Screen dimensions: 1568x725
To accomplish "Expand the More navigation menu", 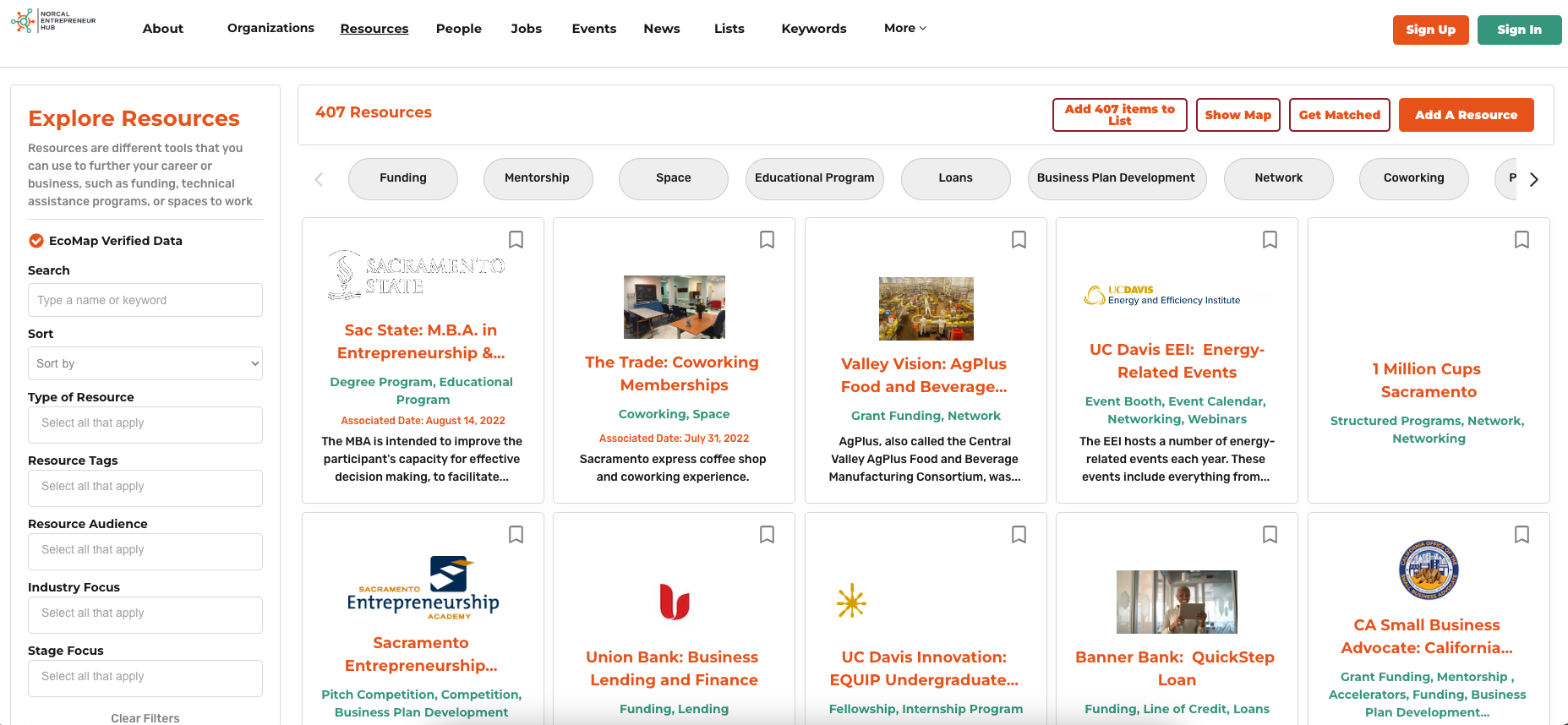I will coord(905,28).
